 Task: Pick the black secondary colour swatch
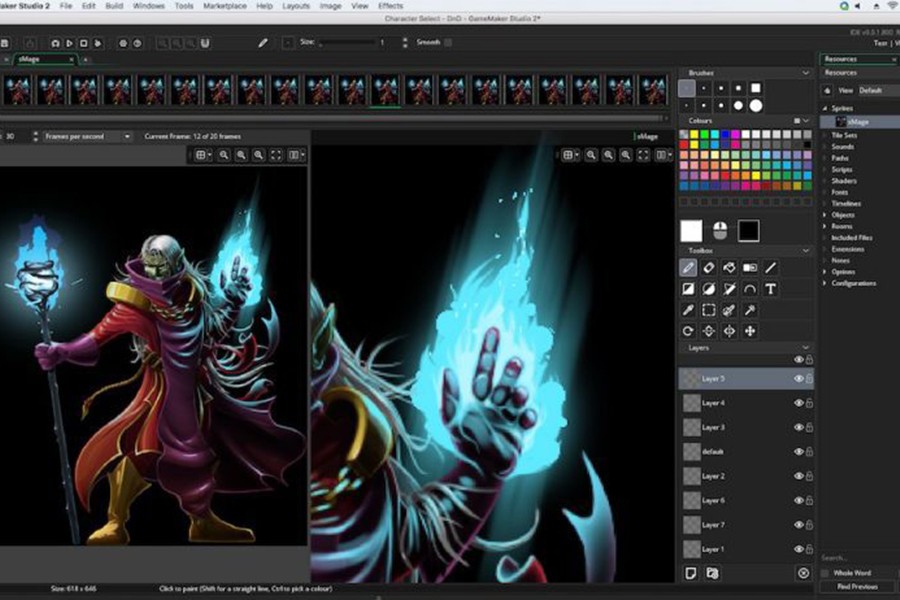pos(748,231)
